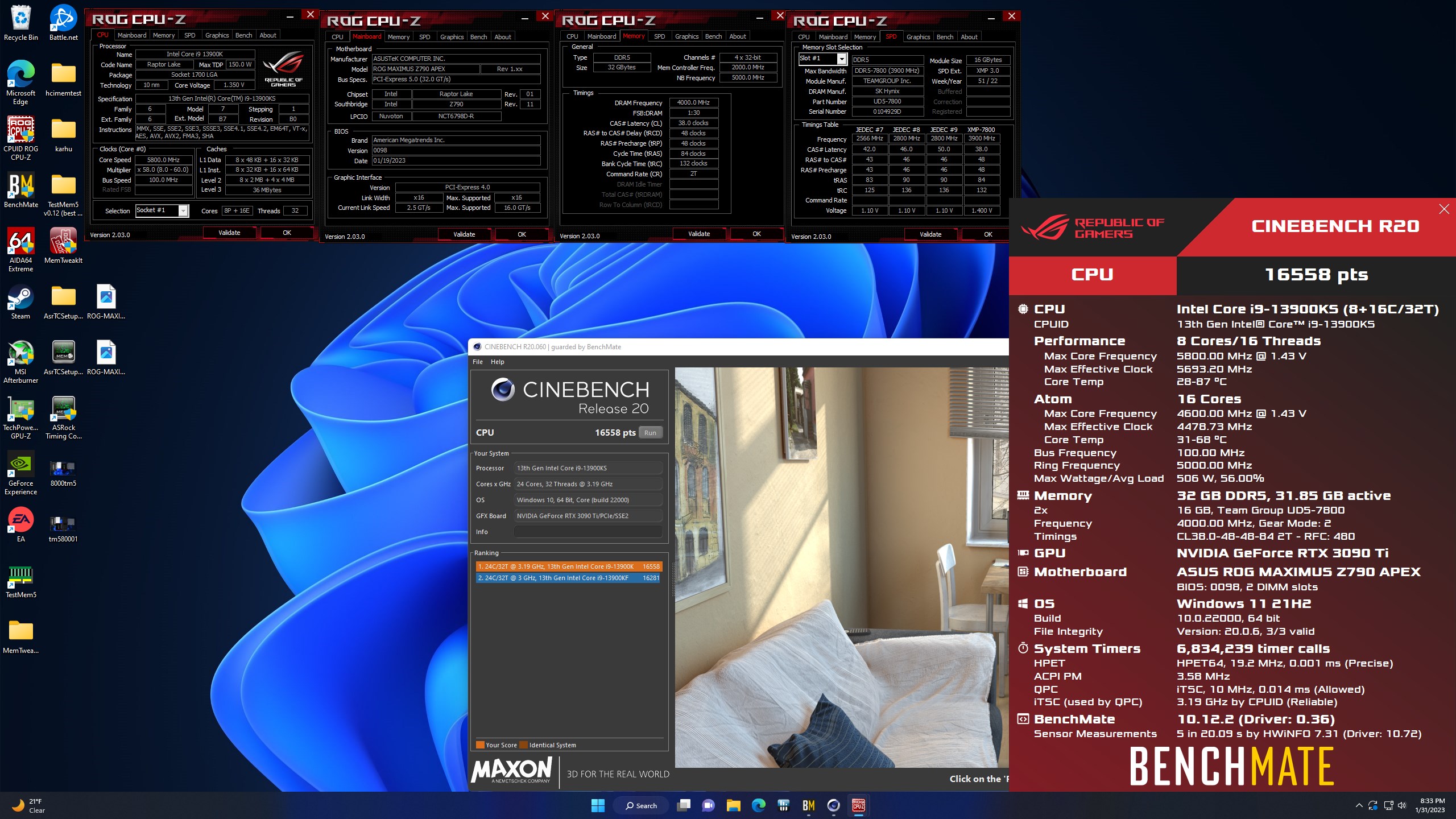This screenshot has width=1456, height=819.
Task: Click the weather widget showing 21°F Clear
Action: pos(30,805)
